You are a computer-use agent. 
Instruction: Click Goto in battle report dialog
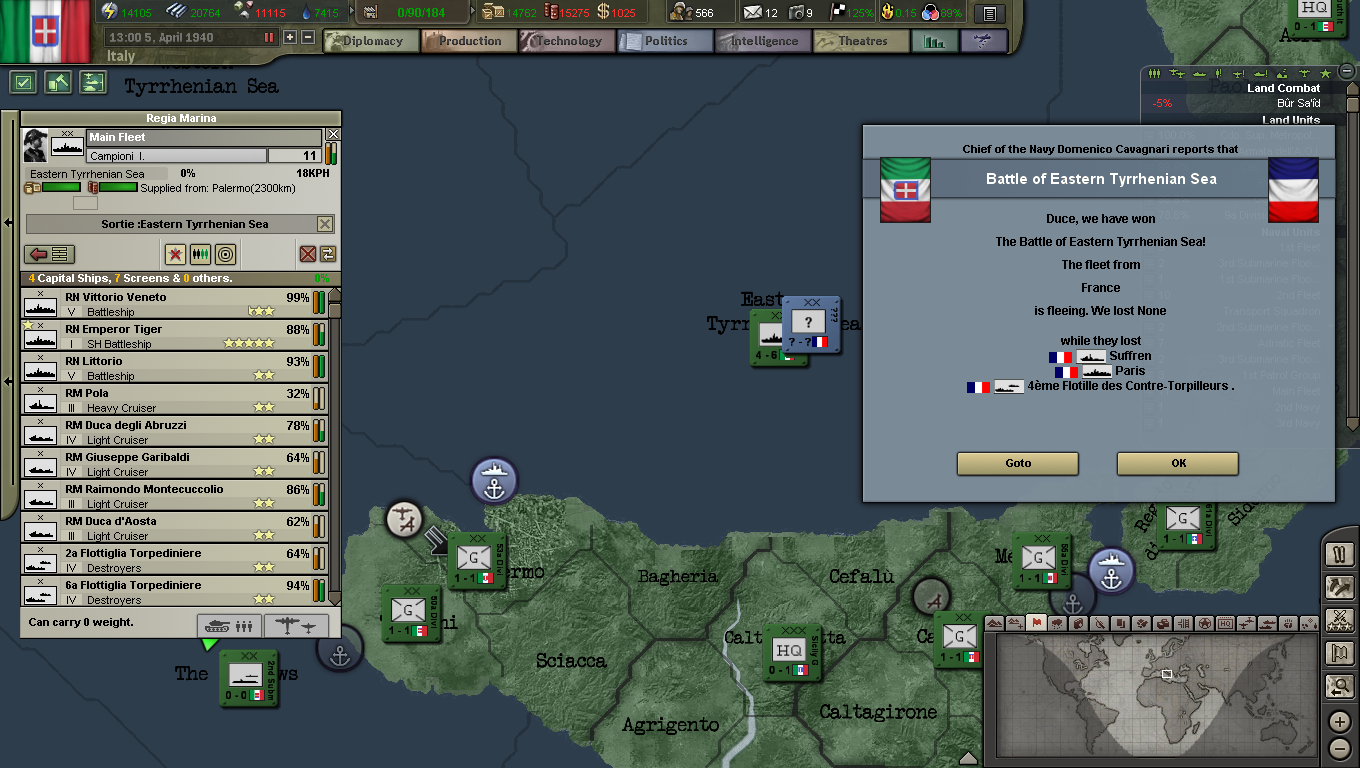pos(1017,463)
